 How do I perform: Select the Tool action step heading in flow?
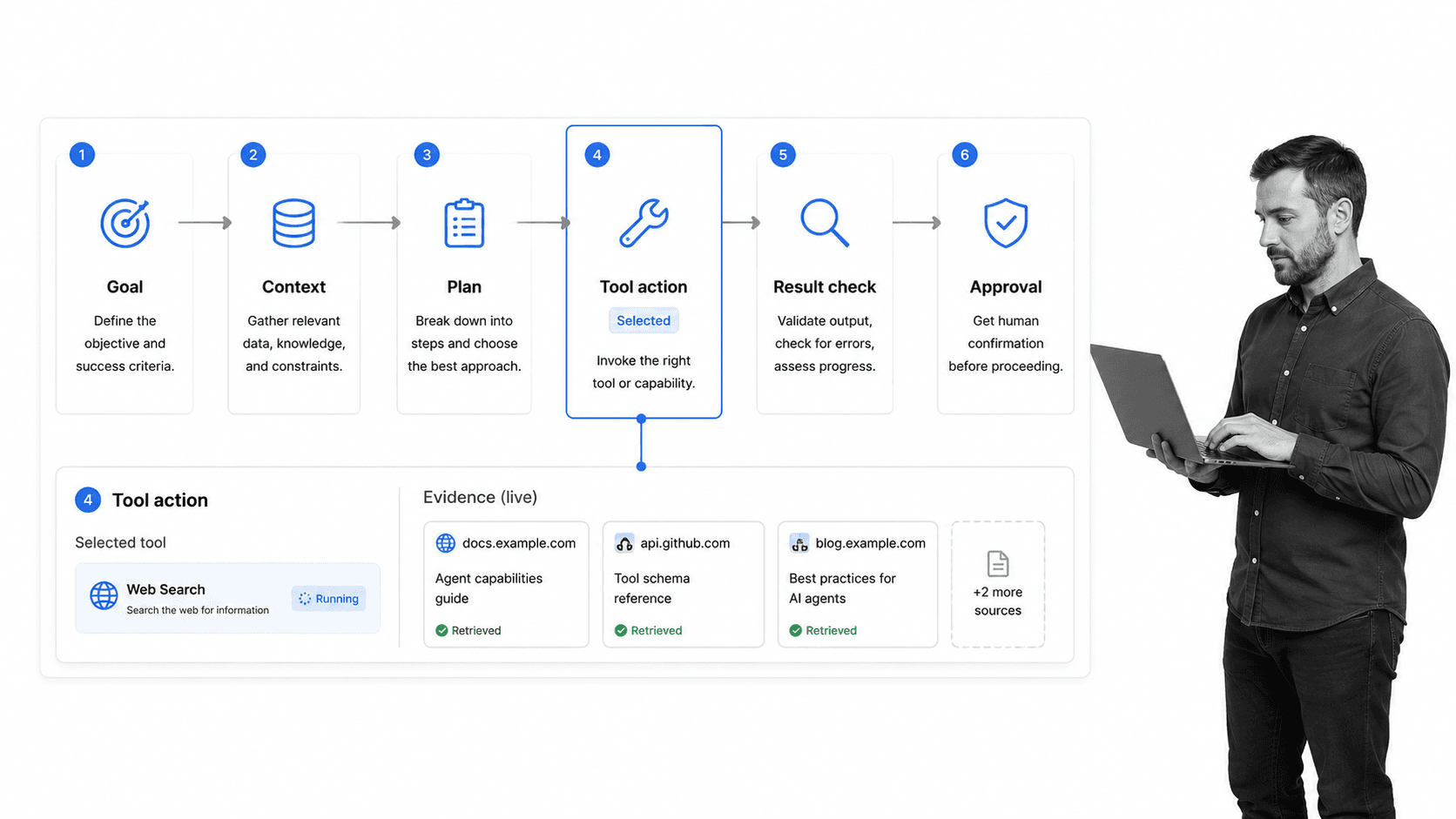pos(644,286)
